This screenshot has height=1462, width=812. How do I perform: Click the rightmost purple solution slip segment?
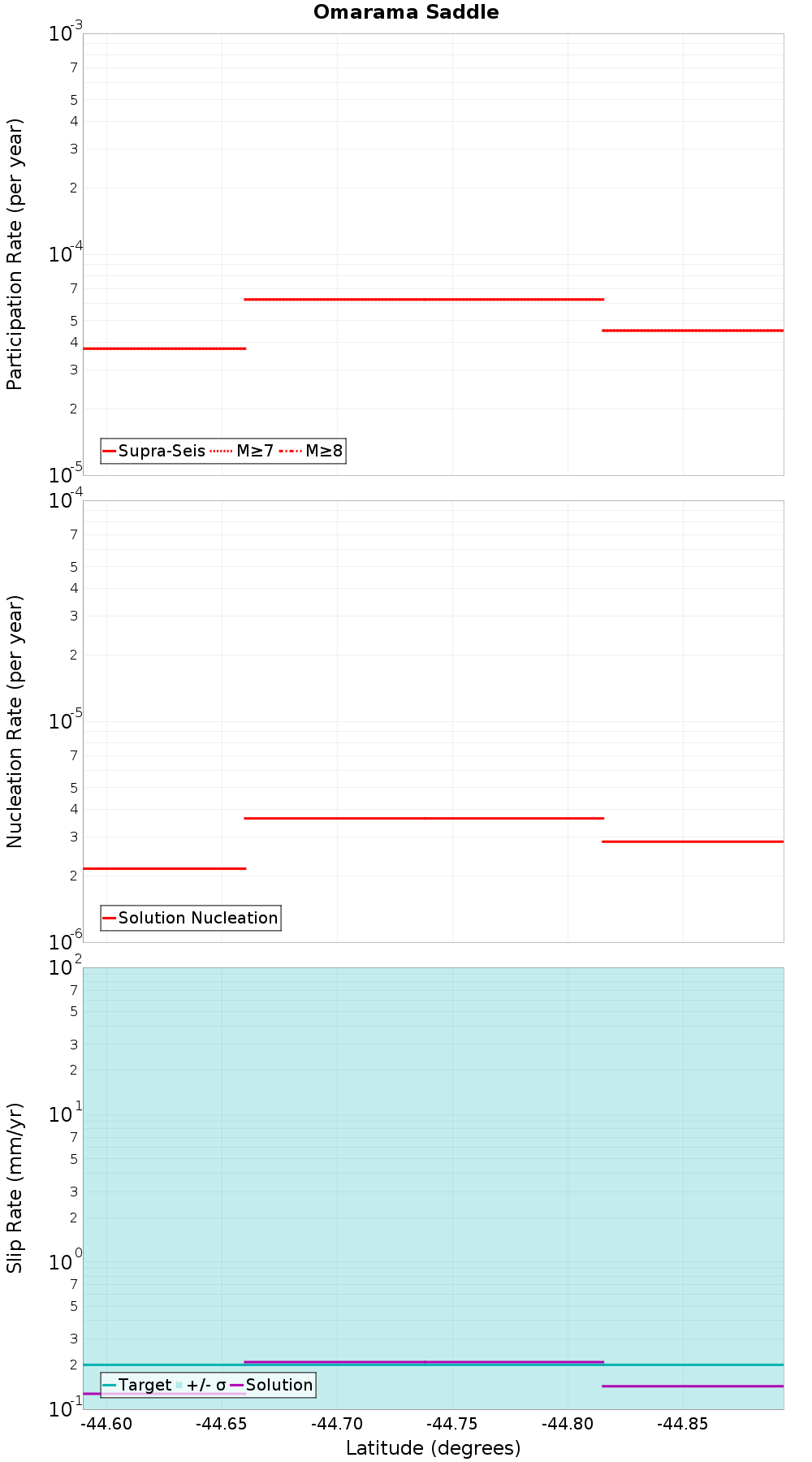pos(693,1386)
